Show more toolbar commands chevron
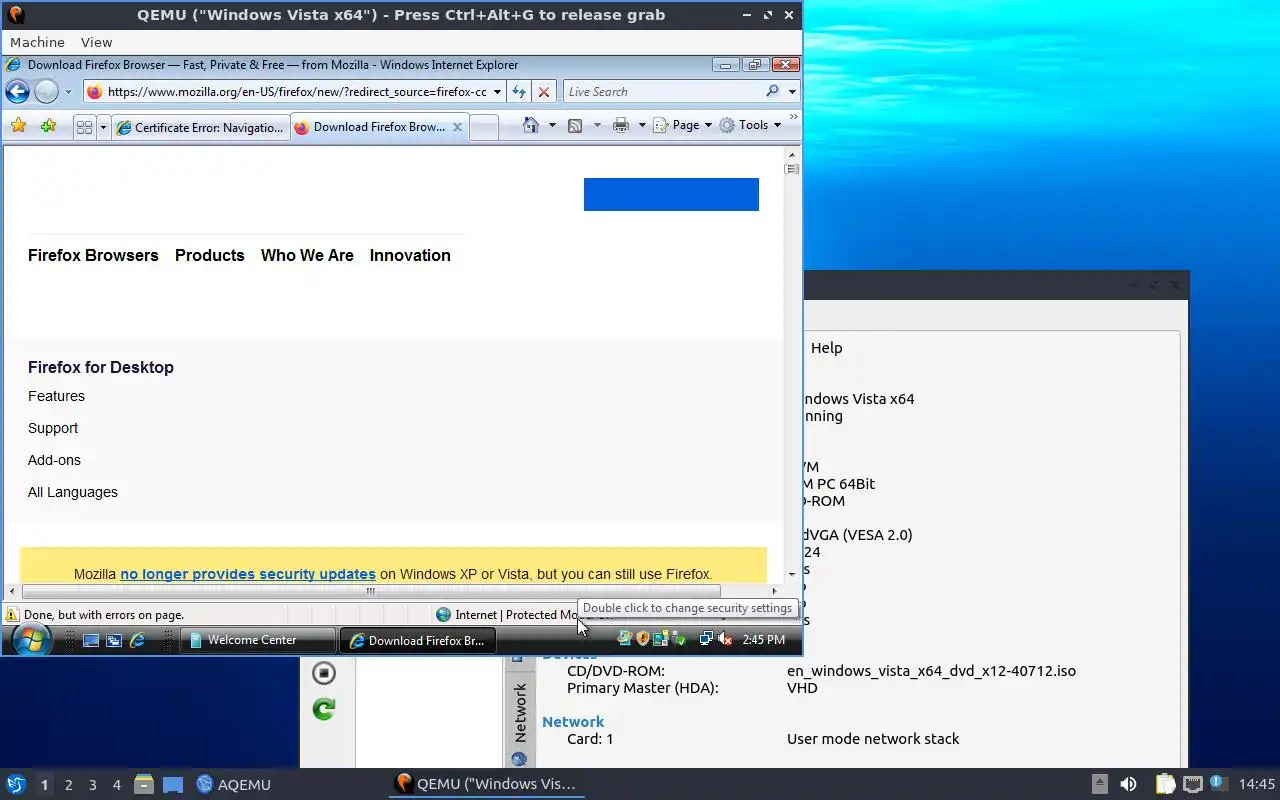Screen dimensions: 1280x800 (794, 118)
